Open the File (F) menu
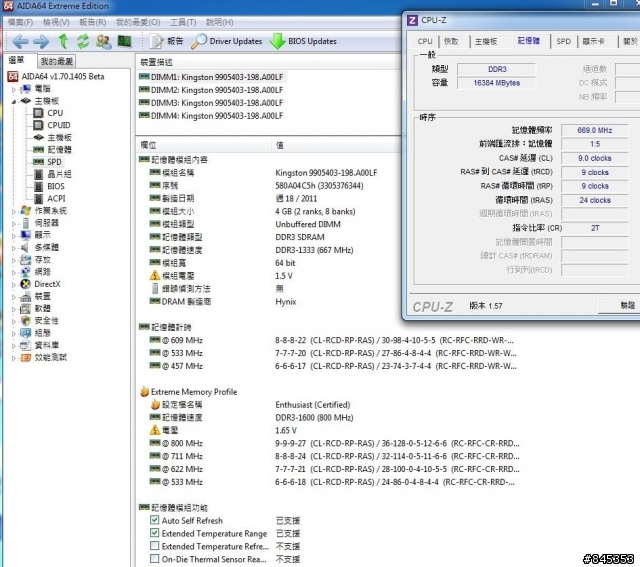 tap(20, 22)
